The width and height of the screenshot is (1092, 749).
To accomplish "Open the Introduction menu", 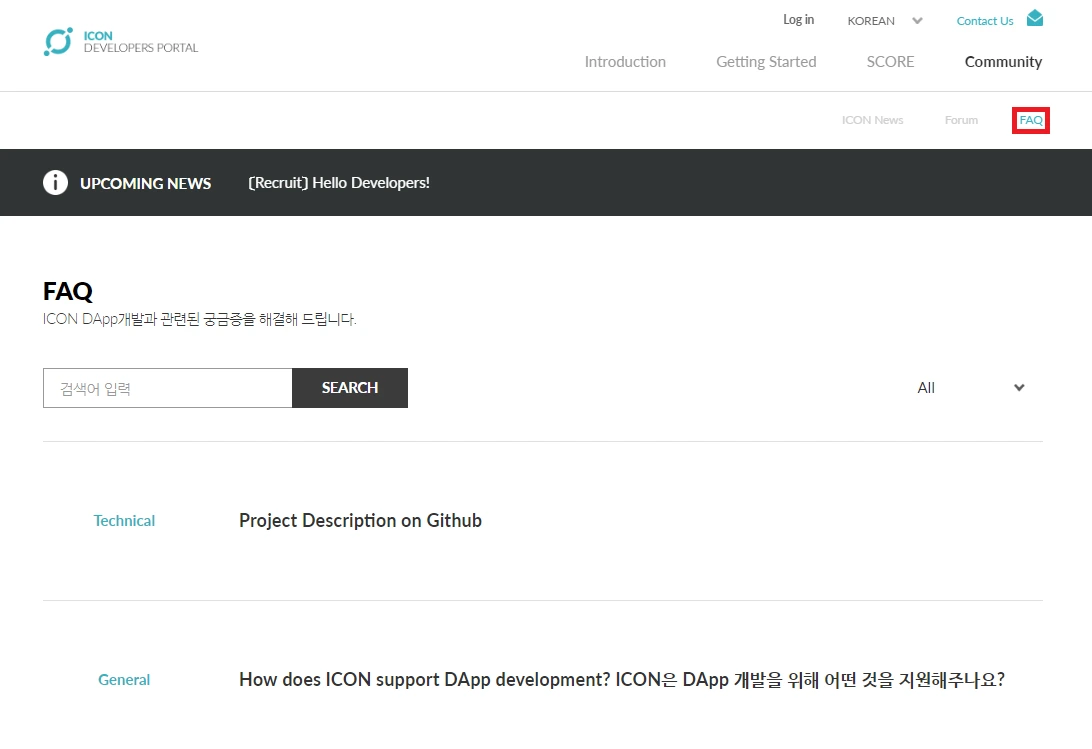I will 625,62.
